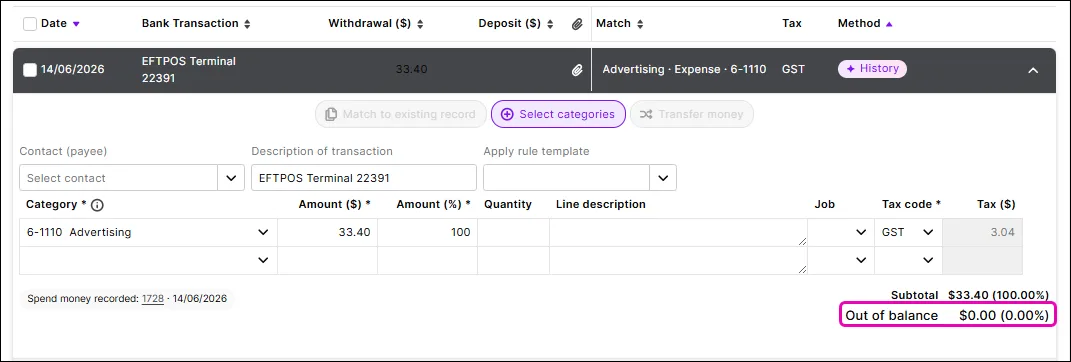The image size is (1071, 362).
Task: Open spend money record 1728 link
Action: point(152,298)
